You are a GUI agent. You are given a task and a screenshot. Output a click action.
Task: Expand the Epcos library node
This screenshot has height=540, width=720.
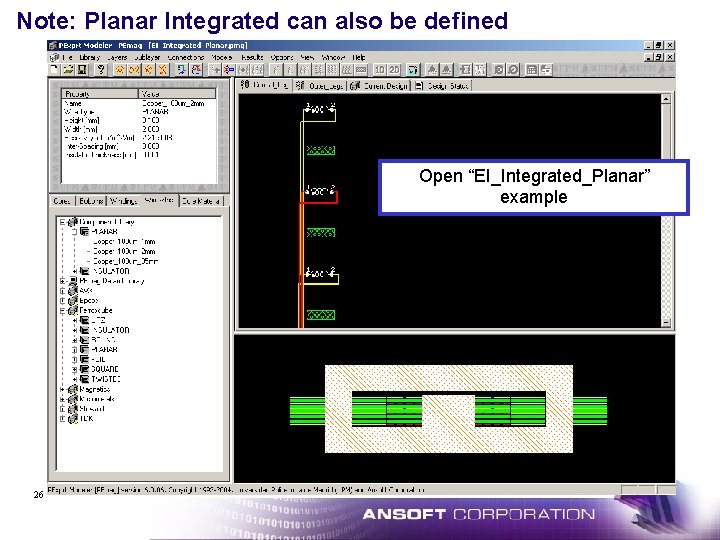[63, 301]
